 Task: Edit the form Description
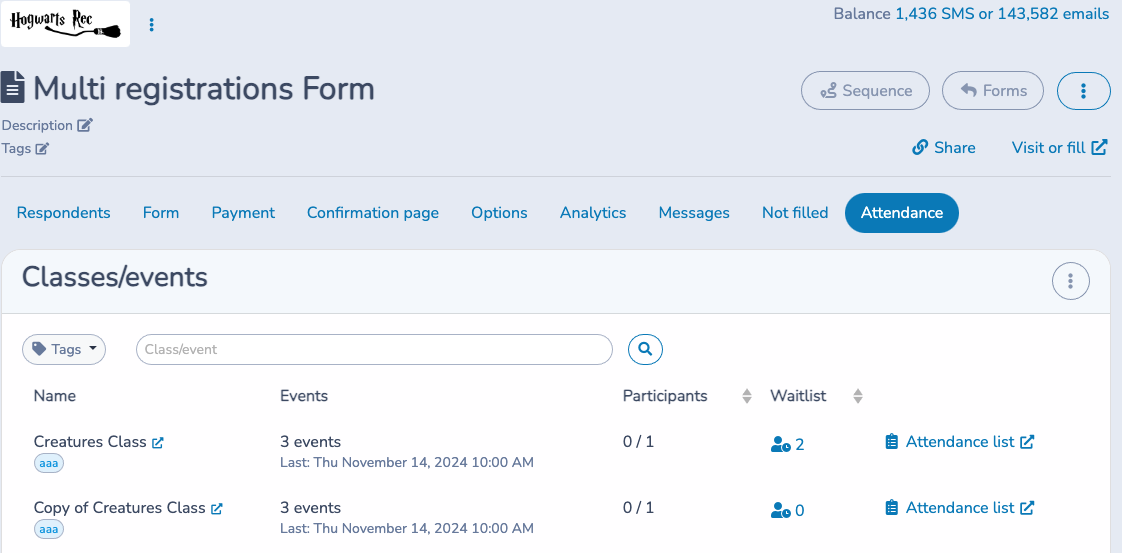tap(85, 126)
